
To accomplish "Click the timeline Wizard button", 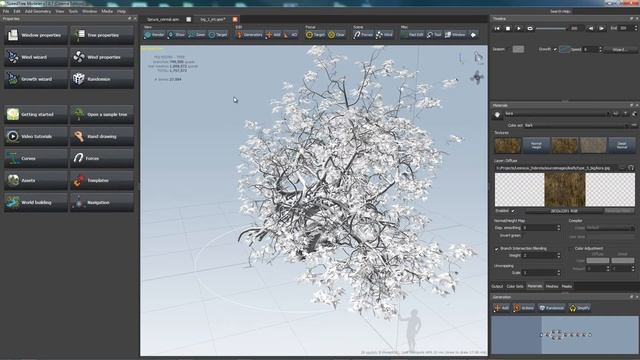I will tap(620, 50).
